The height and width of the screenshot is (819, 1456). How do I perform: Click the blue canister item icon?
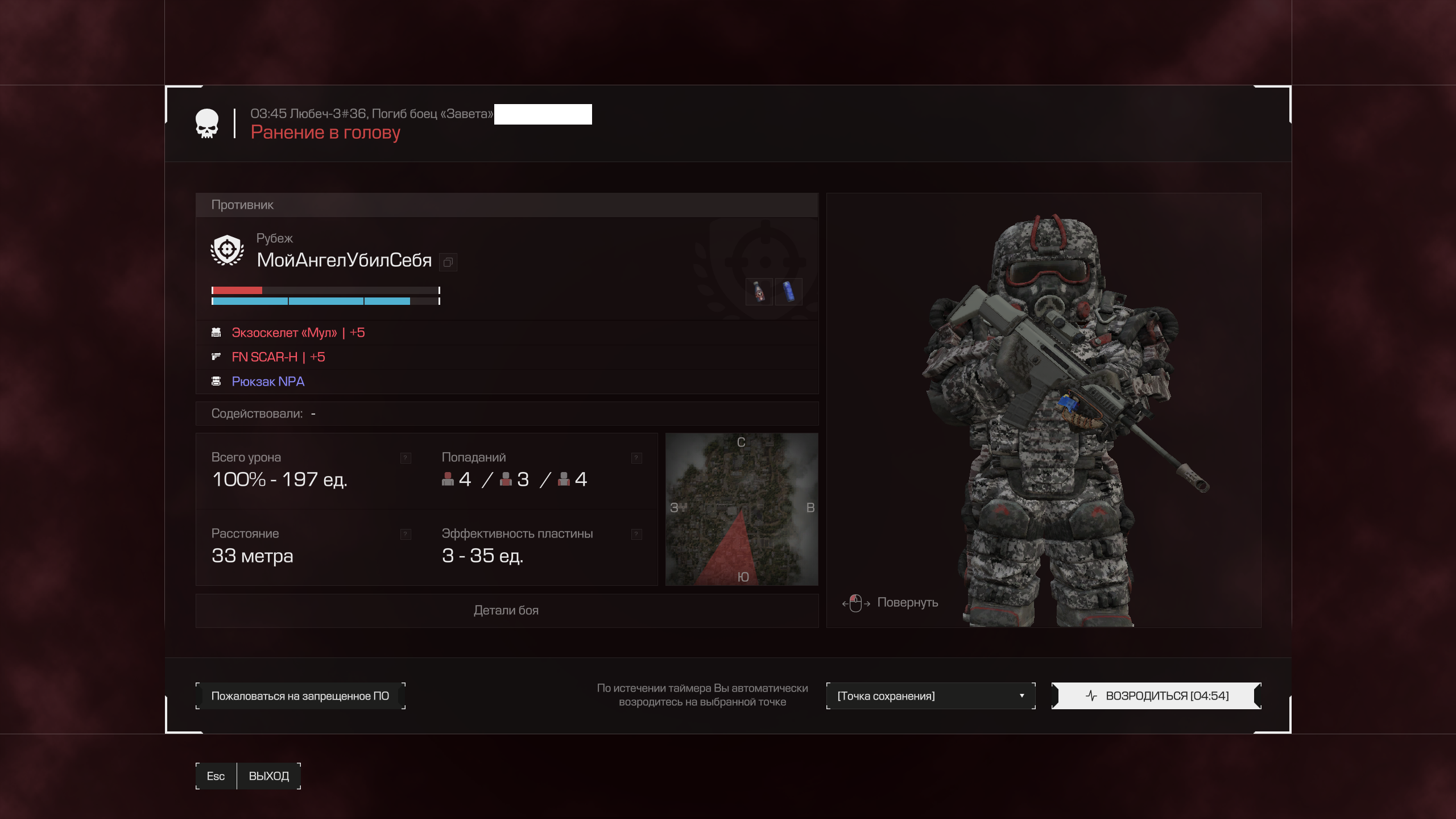(x=789, y=292)
